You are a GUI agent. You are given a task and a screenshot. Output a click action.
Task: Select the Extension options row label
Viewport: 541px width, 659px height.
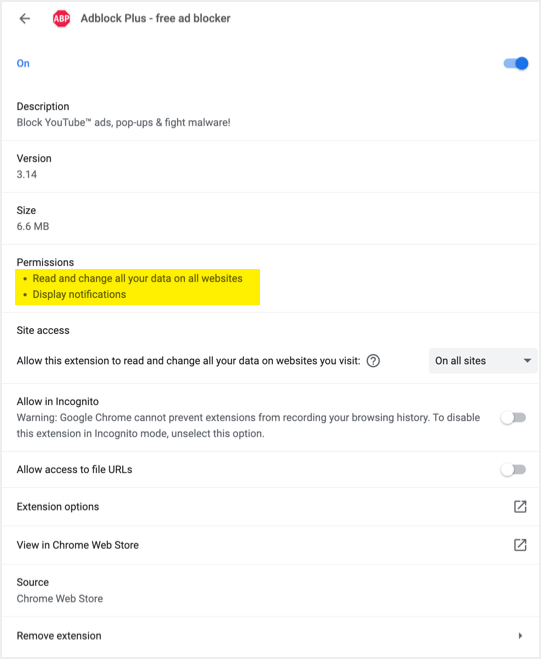(58, 506)
